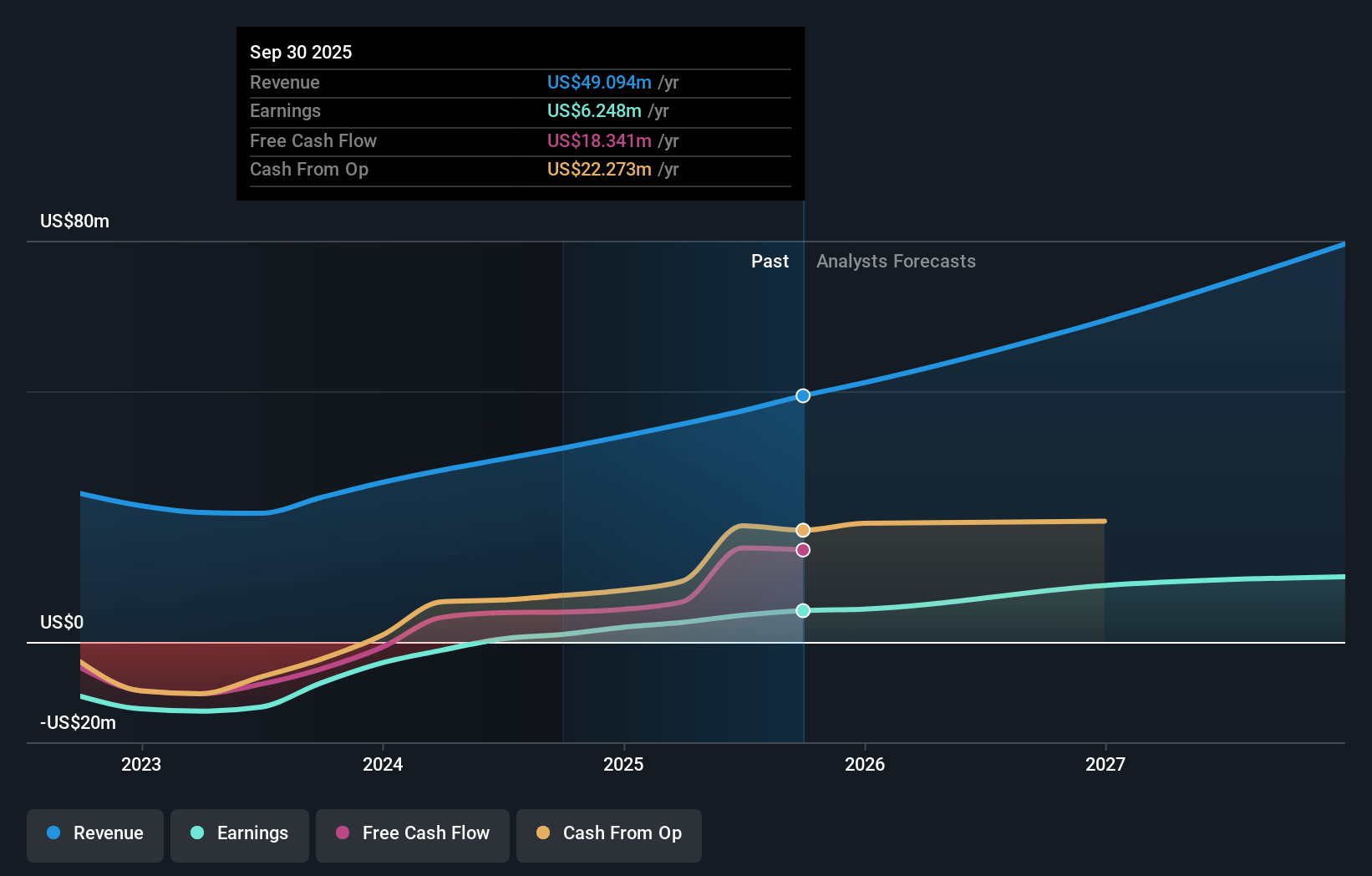Click the blue Revenue legend dot
Screen dimensions: 1372x876
pyautogui.click(x=53, y=833)
